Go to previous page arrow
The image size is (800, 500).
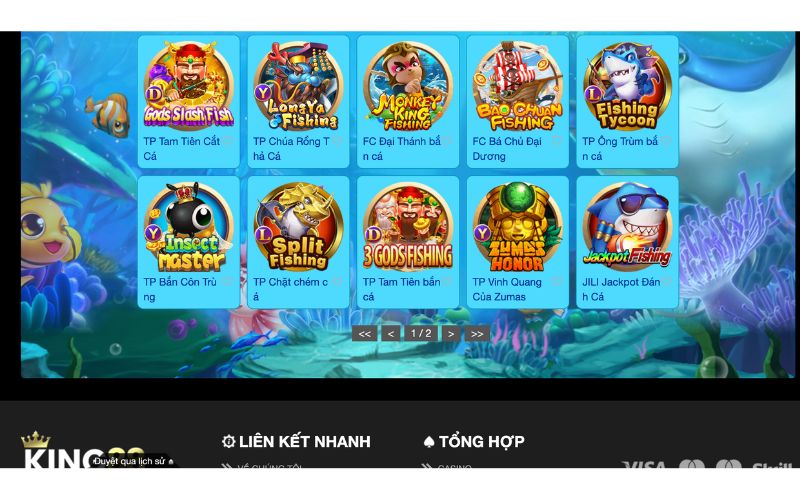click(x=391, y=334)
